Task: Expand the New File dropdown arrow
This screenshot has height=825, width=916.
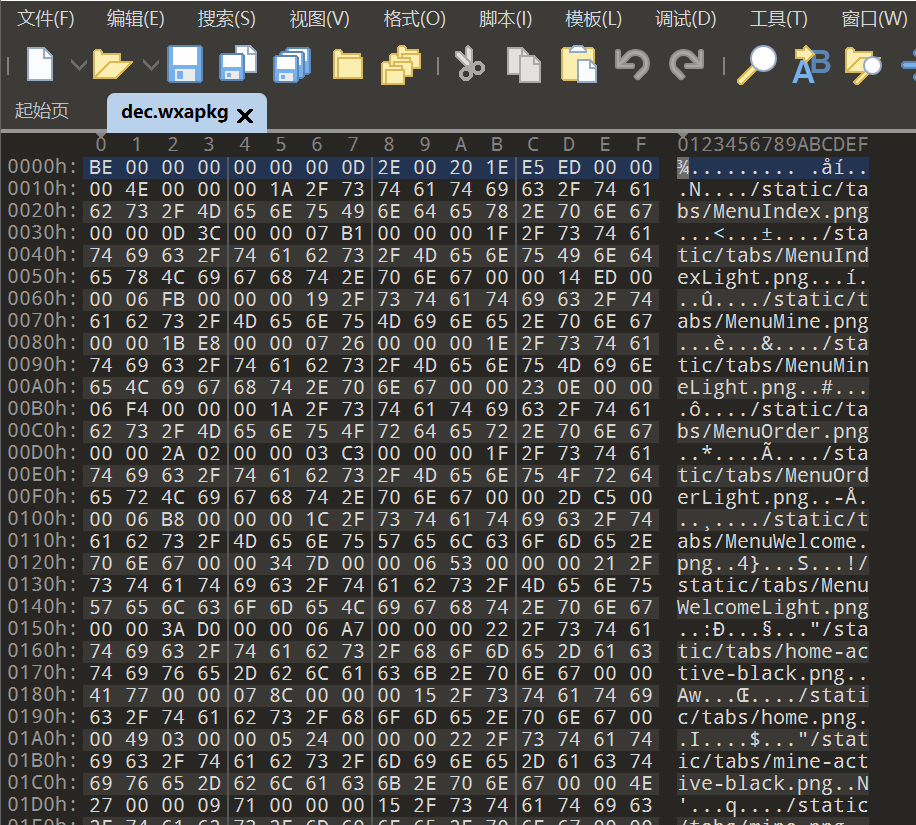Action: 78,65
